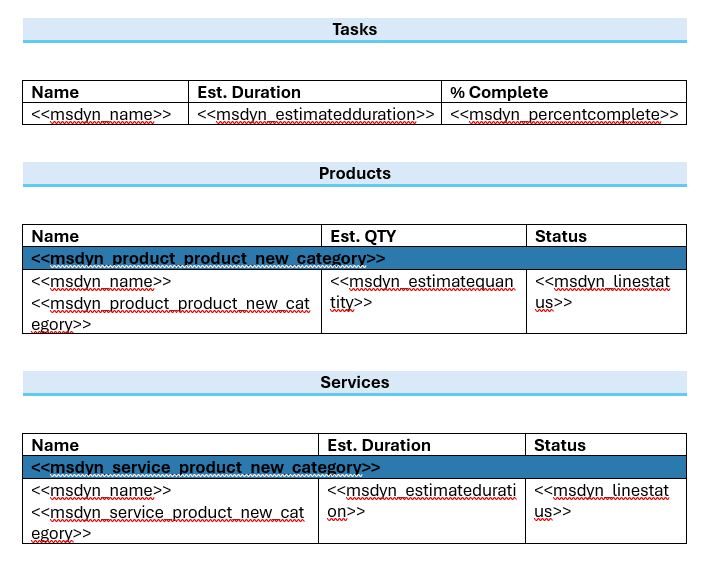Click the msdyn_estimatedduration placeholder in Tasks table
This screenshot has height=564, width=711.
coord(316,114)
